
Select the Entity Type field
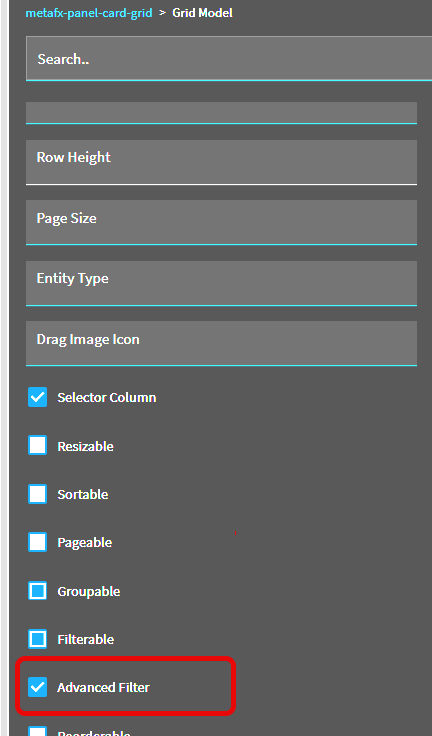point(221,283)
